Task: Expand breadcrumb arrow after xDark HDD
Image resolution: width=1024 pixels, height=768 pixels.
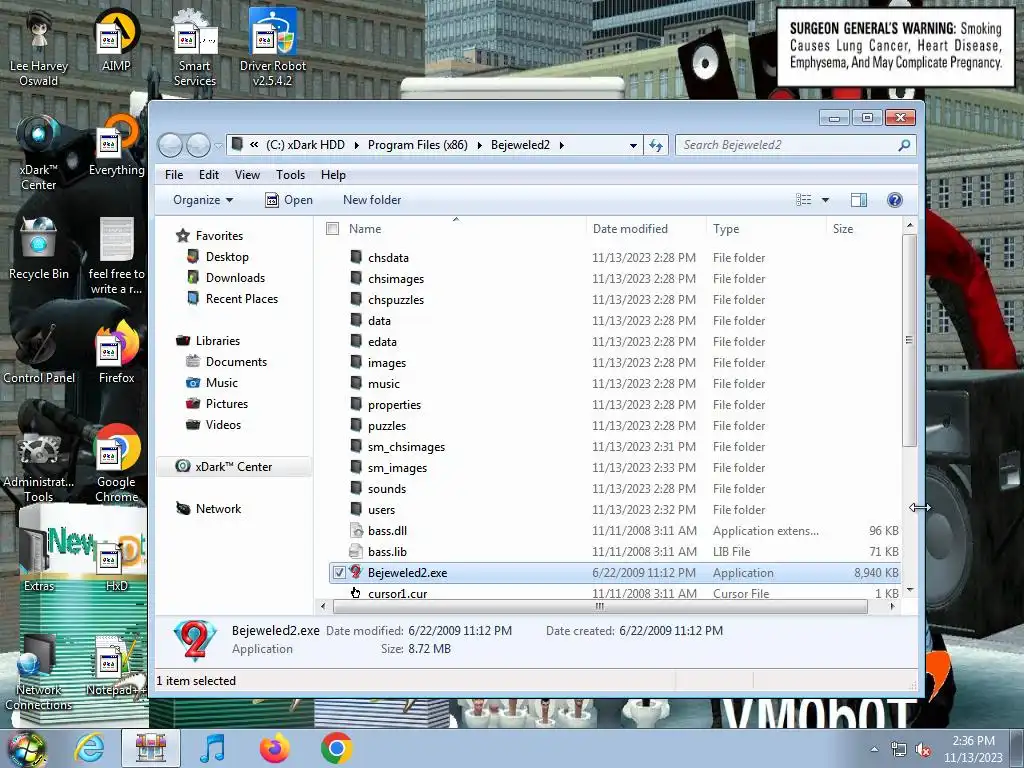Action: pos(357,145)
